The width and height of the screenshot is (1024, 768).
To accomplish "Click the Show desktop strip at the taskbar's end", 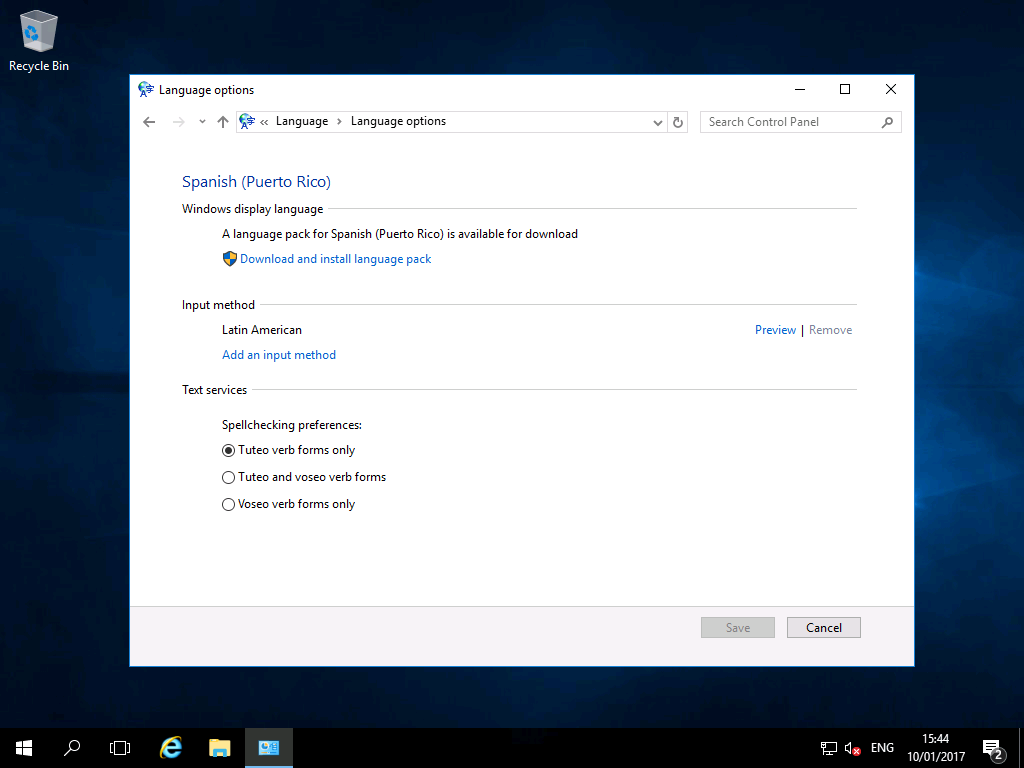I will point(1021,748).
